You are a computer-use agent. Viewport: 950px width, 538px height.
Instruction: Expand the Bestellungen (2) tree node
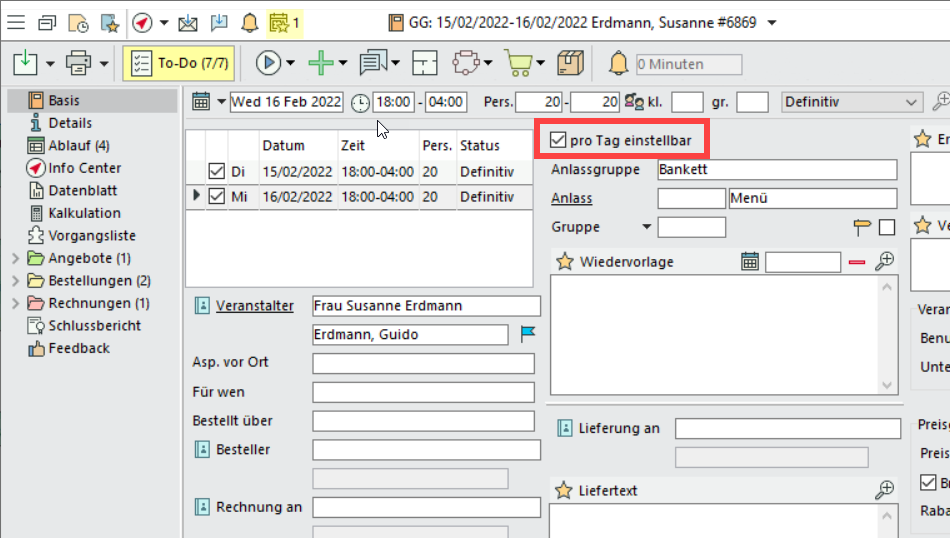coord(15,281)
